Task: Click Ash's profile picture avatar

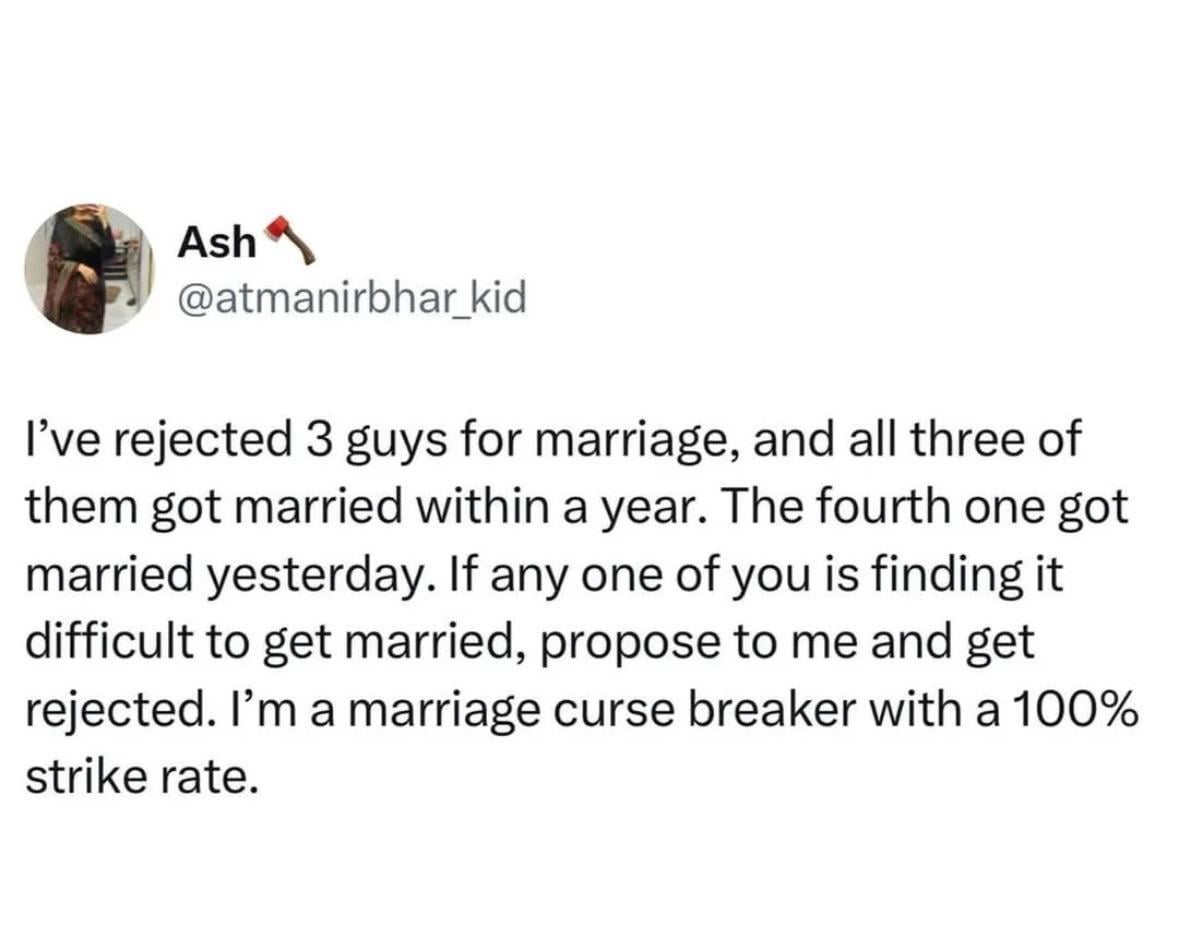Action: coord(88,269)
